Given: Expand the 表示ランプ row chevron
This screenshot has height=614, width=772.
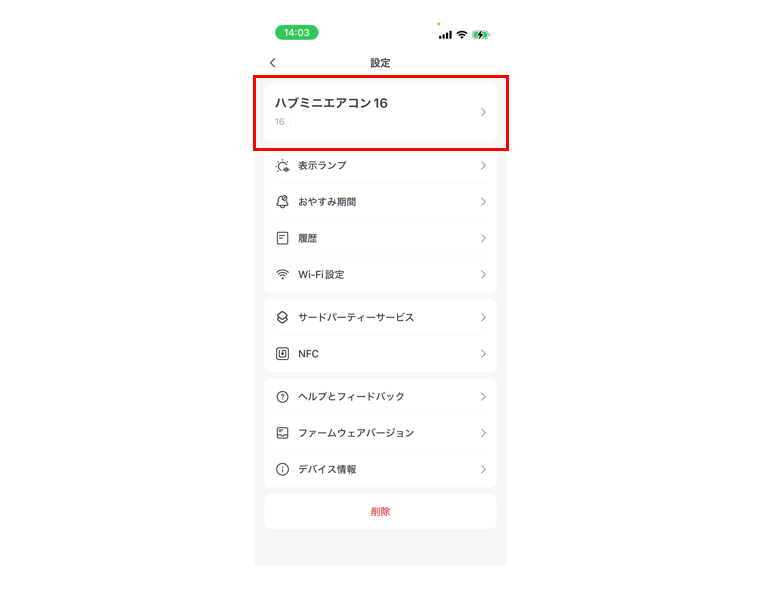Looking at the screenshot, I should 483,165.
